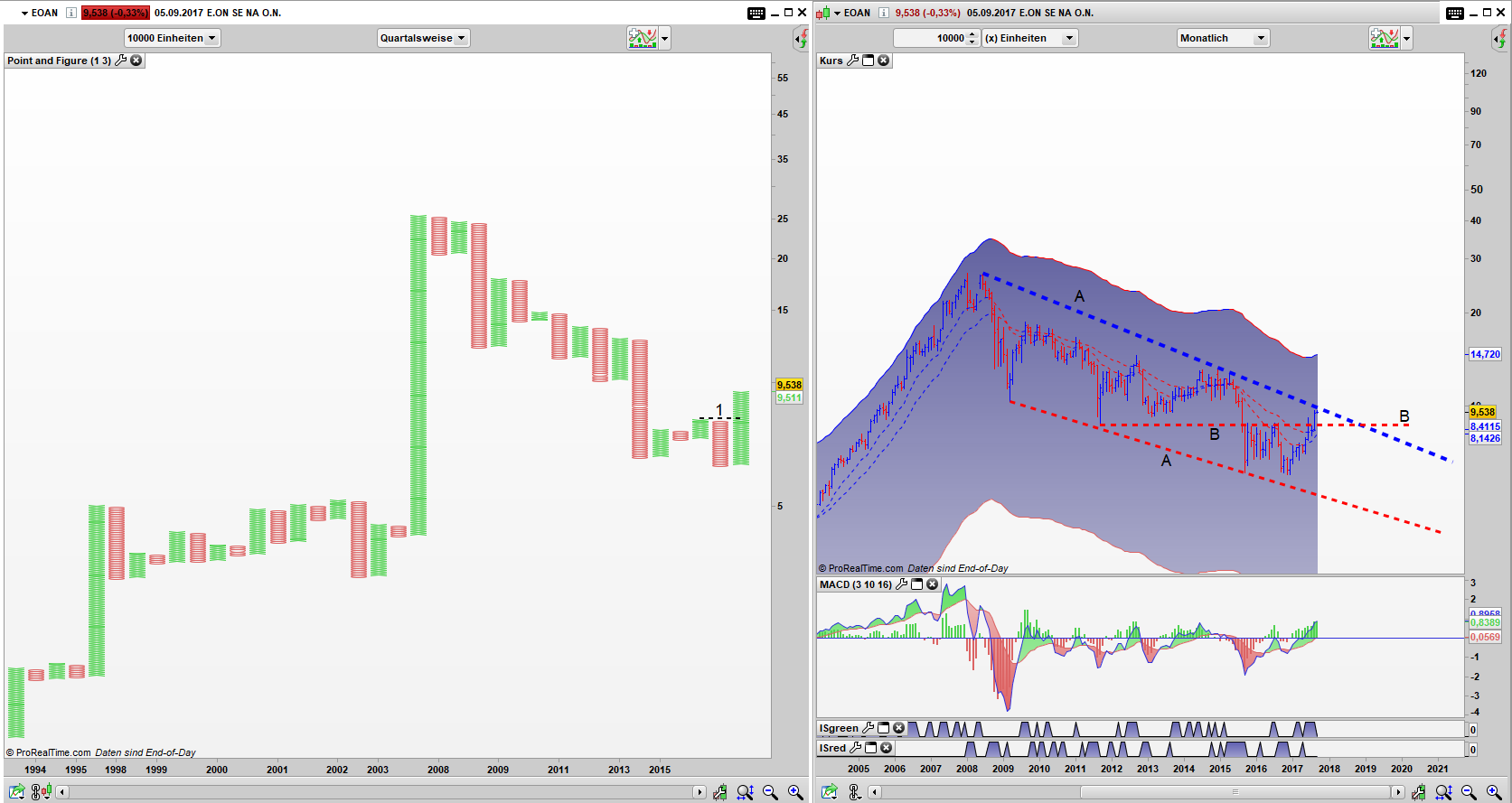Image resolution: width=1512 pixels, height=803 pixels.
Task: Maximize the ISgreen indicator panel
Action: (x=884, y=728)
